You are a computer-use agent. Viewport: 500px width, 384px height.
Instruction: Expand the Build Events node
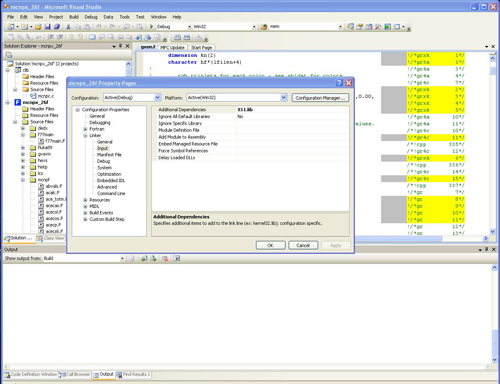click(85, 213)
